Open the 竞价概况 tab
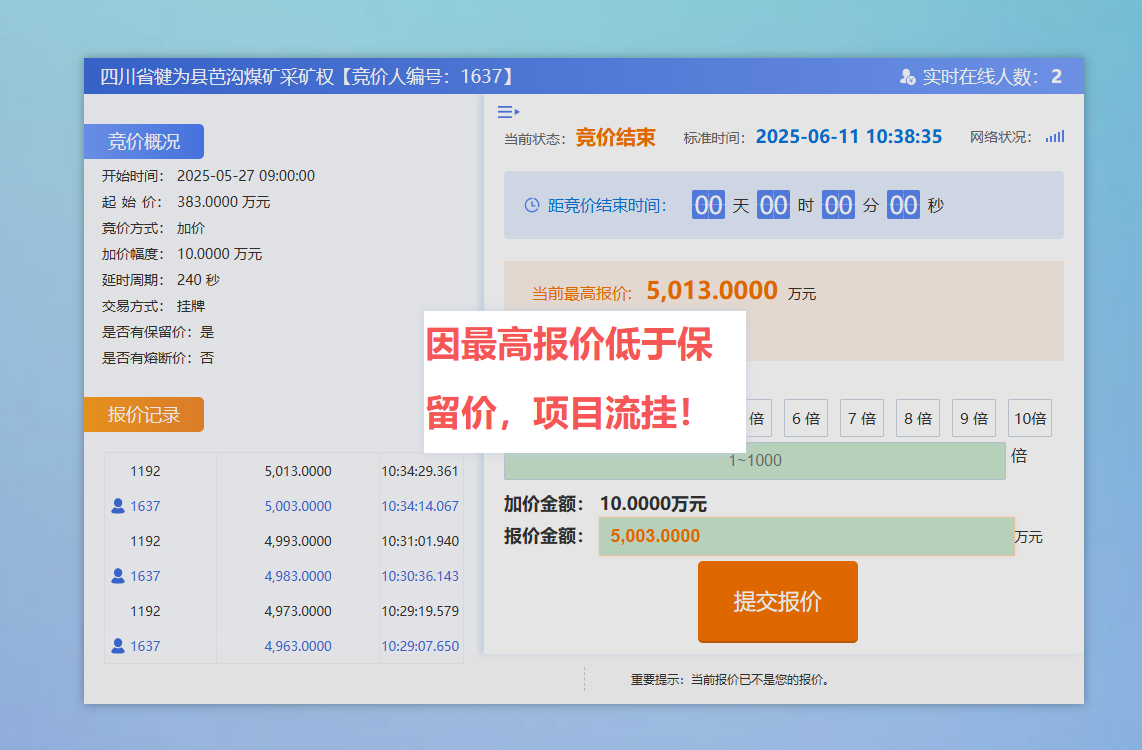Image resolution: width=1142 pixels, height=750 pixels. (x=144, y=142)
